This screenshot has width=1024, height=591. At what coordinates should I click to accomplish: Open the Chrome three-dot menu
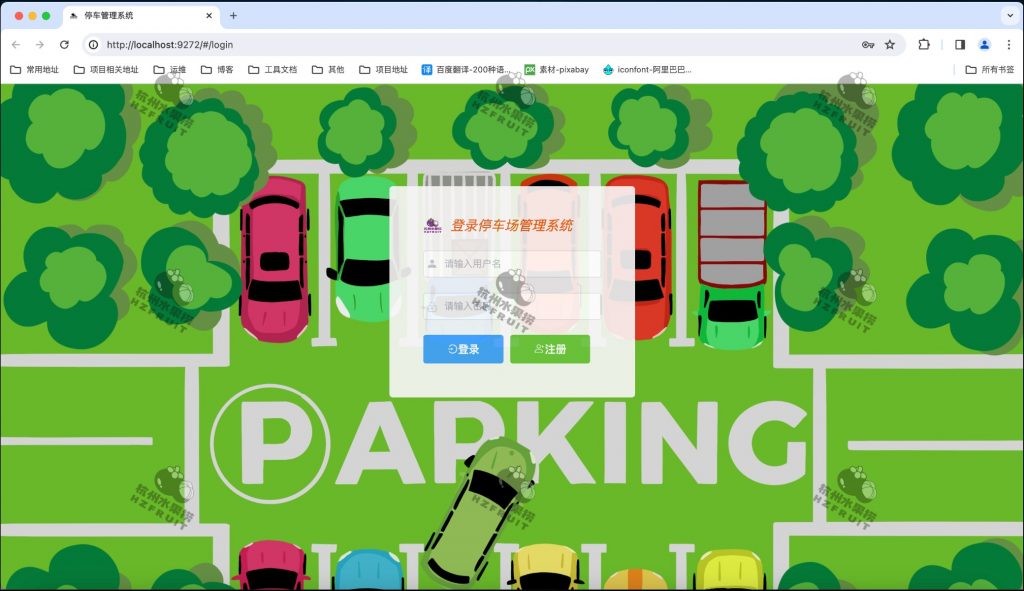[x=1008, y=45]
